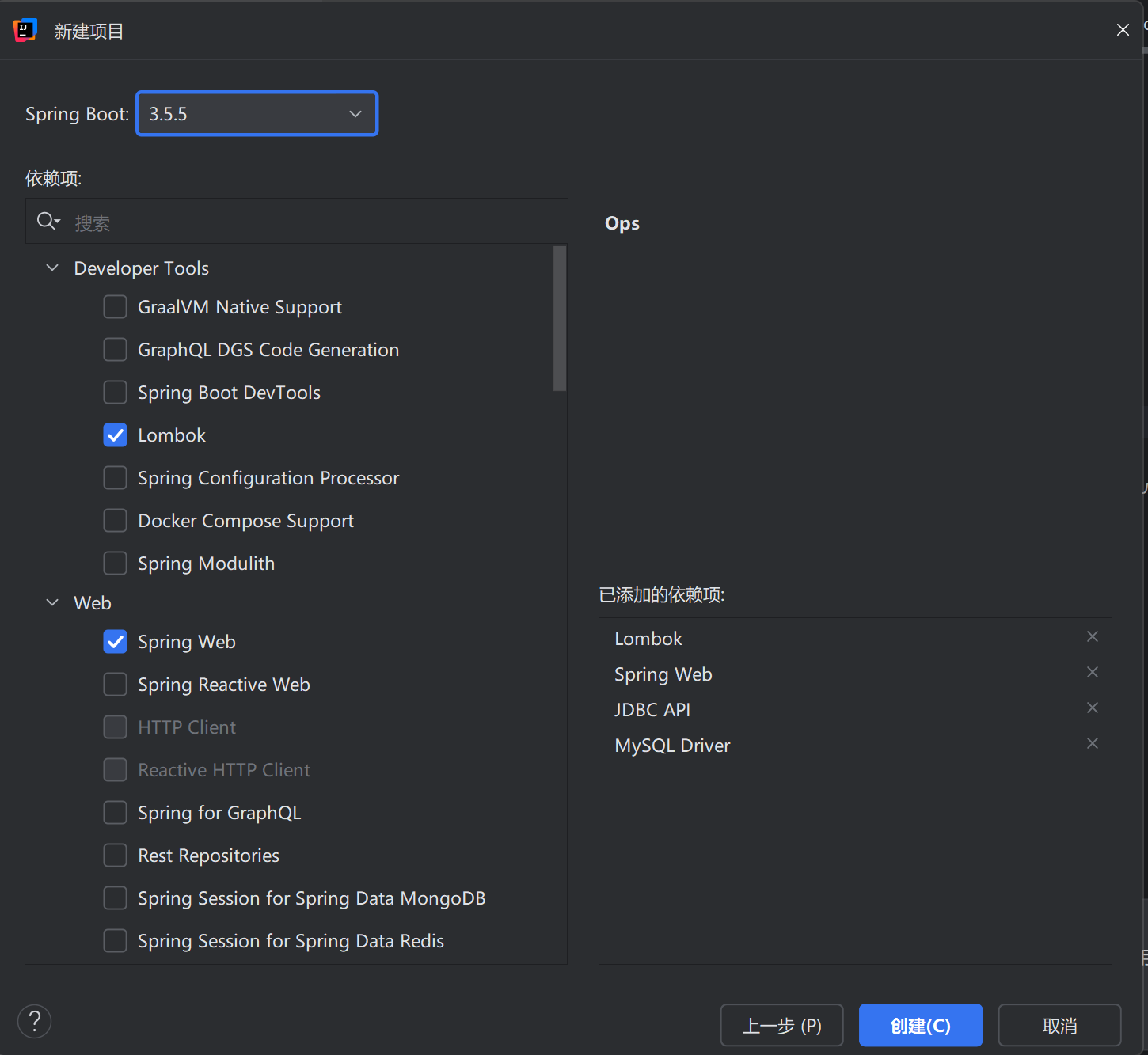Click the dependency list vertical scrollbar

(560, 318)
